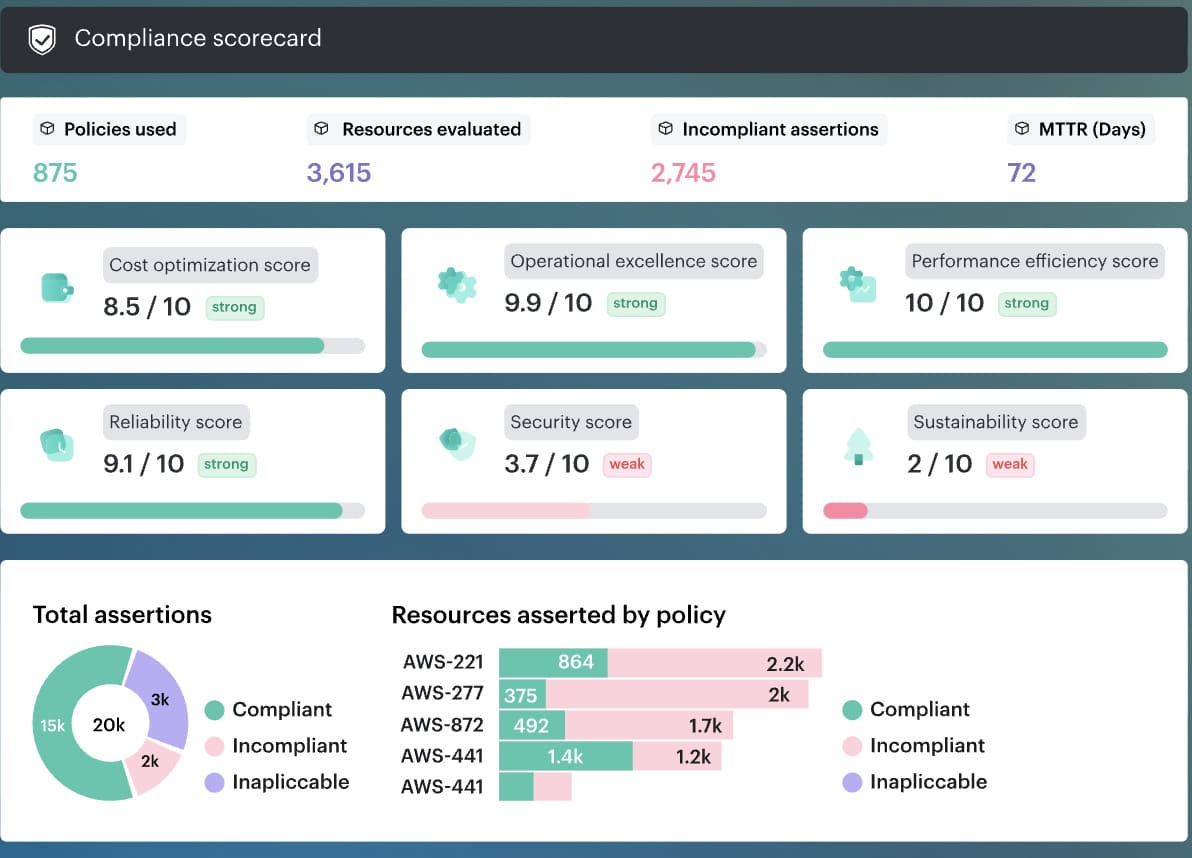Viewport: 1192px width, 858px height.
Task: Switch to the Total assertions panel
Action: tap(122, 614)
